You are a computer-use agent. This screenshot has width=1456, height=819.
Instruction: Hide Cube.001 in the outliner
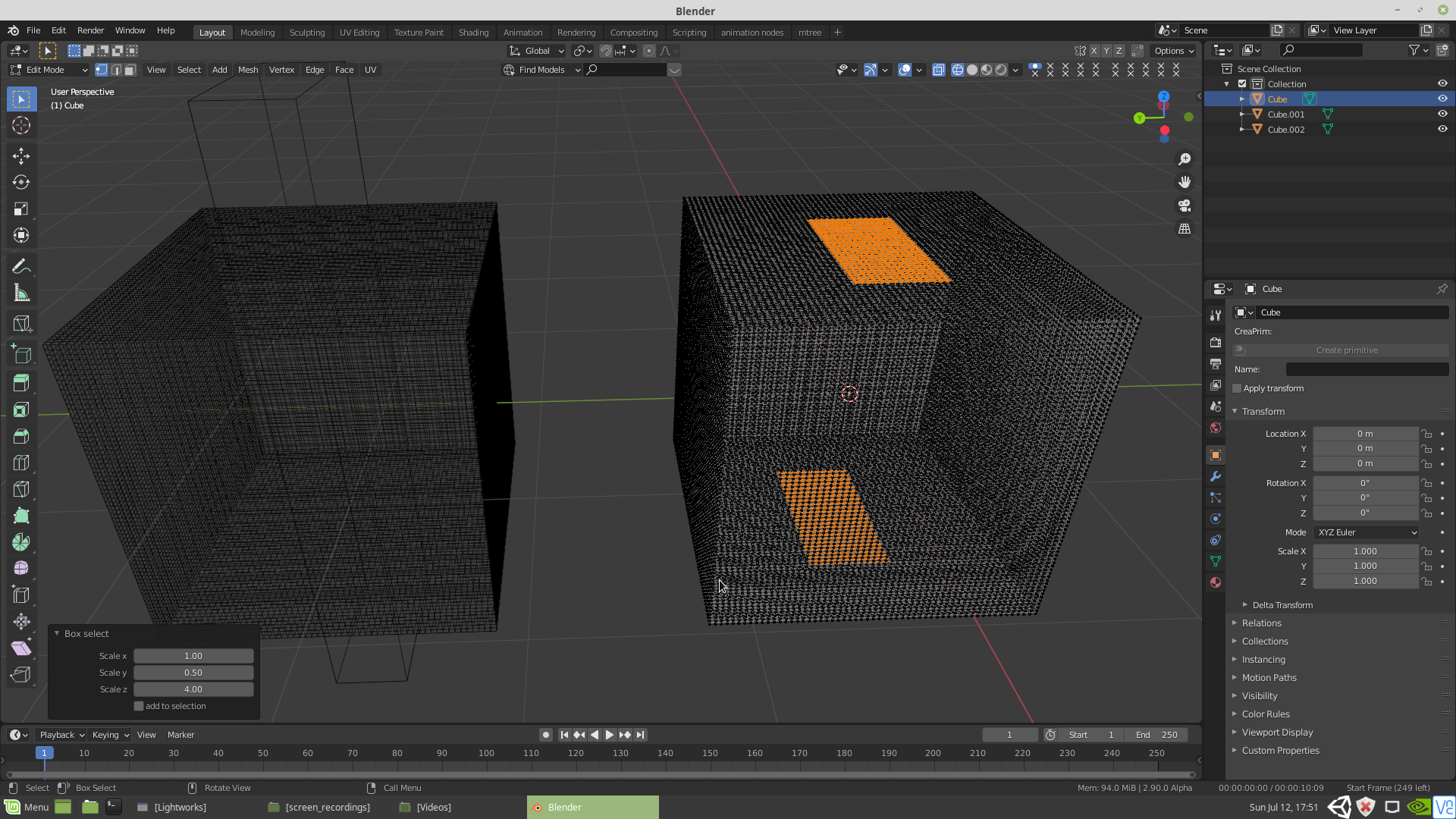(1442, 114)
